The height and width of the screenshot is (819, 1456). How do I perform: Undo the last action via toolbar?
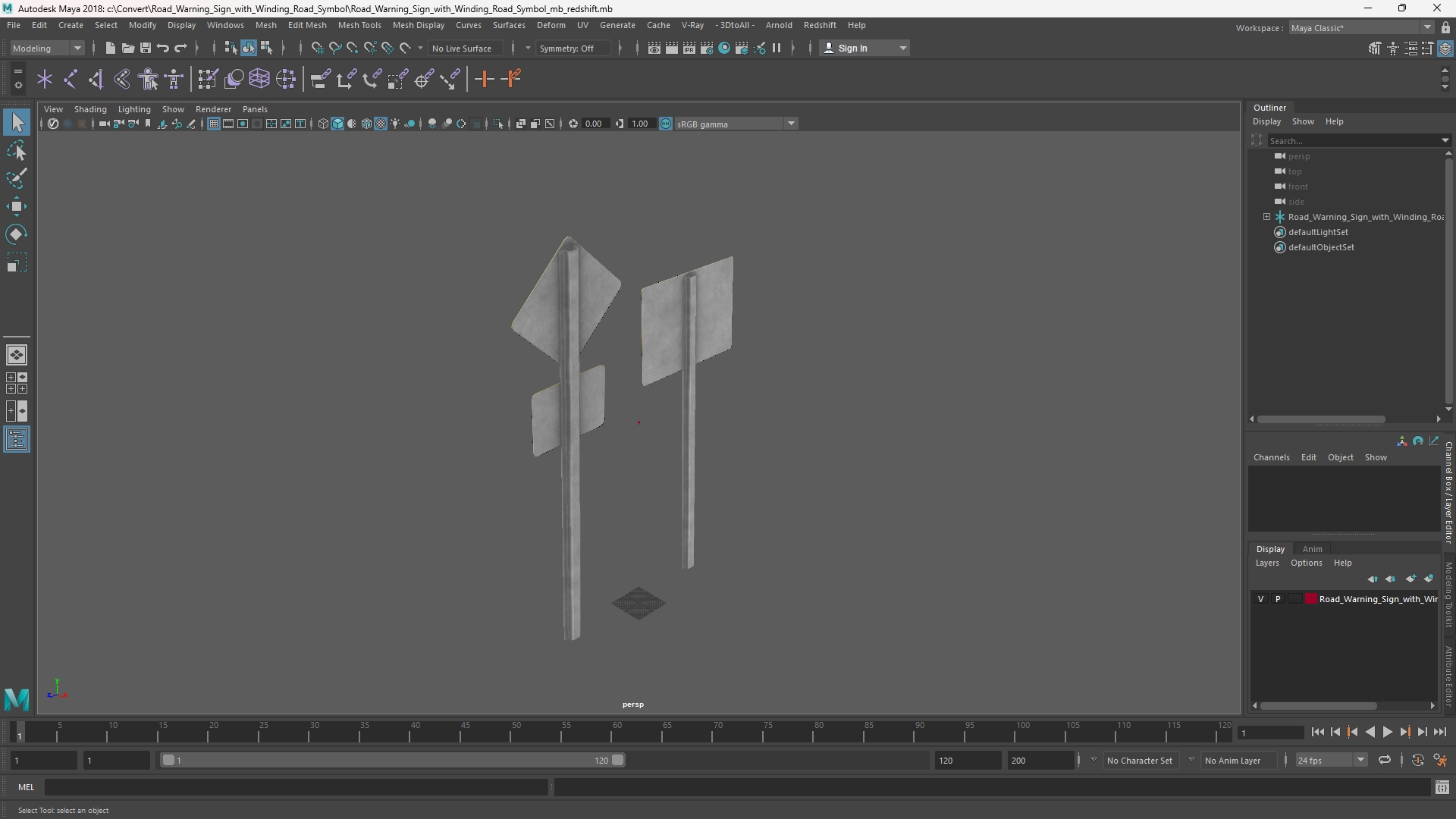pos(162,48)
